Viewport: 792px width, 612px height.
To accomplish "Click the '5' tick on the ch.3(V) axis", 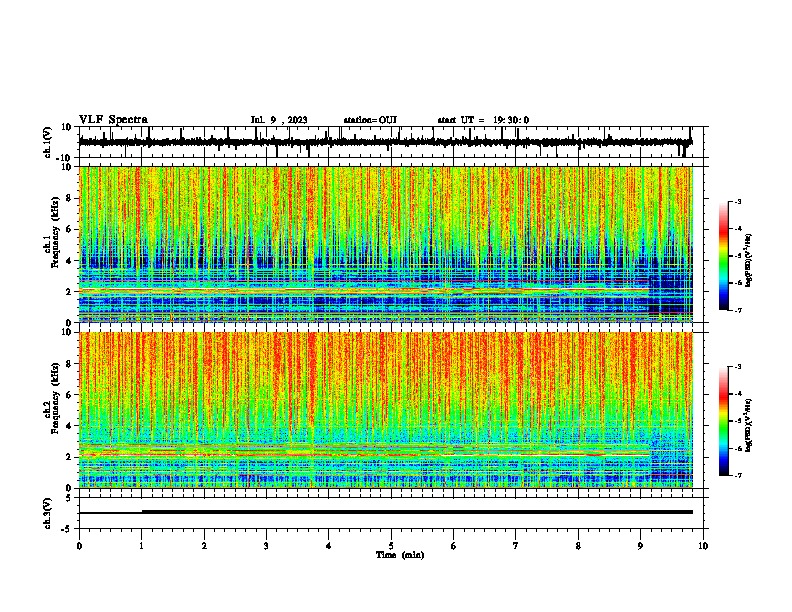I will pos(69,498).
